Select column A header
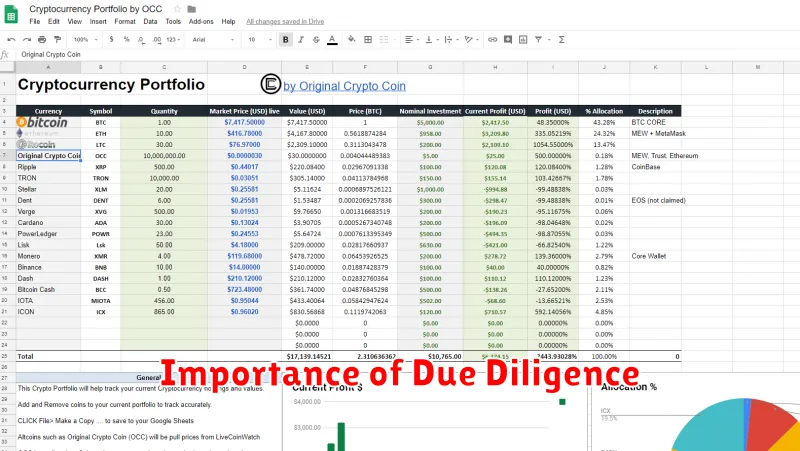Viewport: 800px width, 451px height. (x=48, y=67)
